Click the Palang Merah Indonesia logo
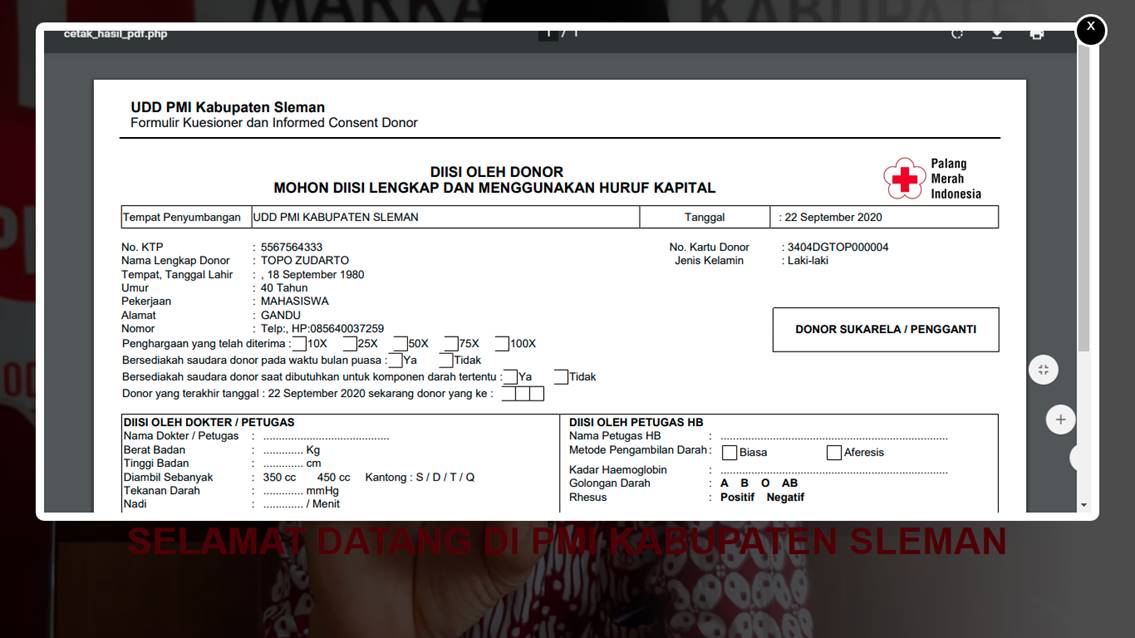Viewport: 1135px width, 638px height. (932, 179)
